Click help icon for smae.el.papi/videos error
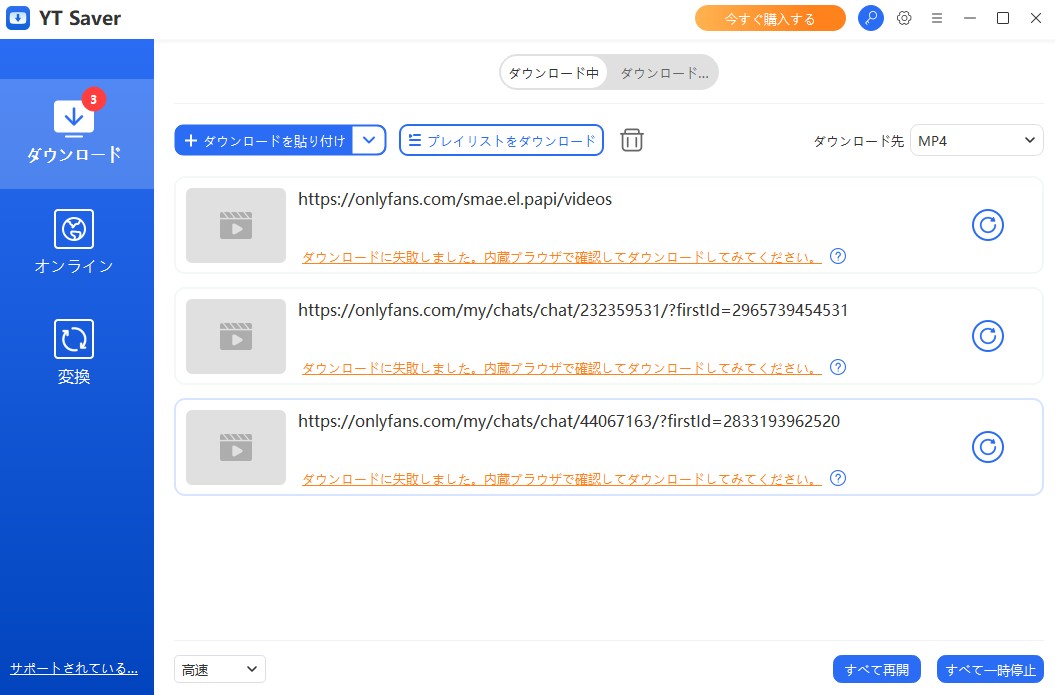 click(838, 256)
